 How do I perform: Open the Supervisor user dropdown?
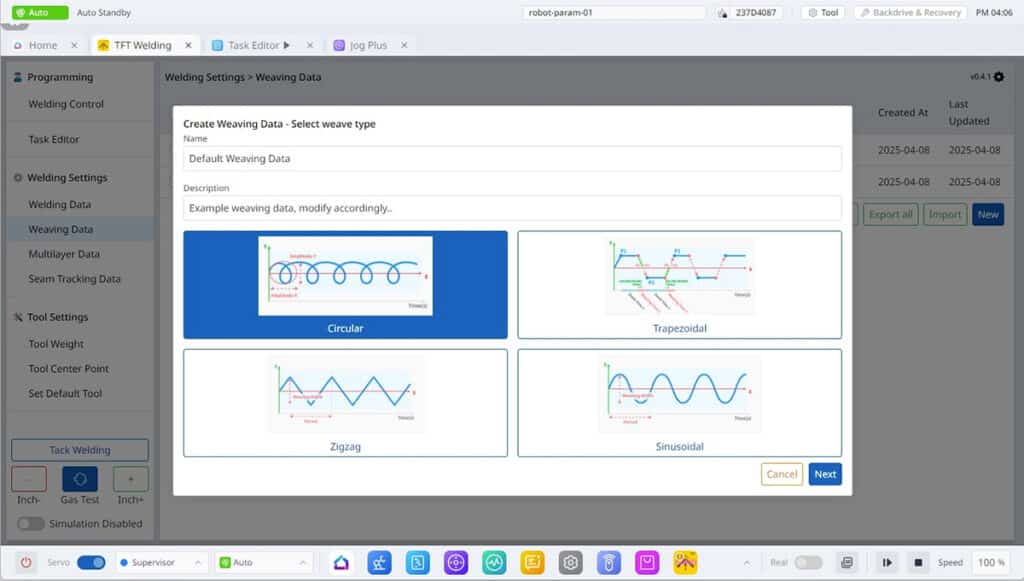160,562
